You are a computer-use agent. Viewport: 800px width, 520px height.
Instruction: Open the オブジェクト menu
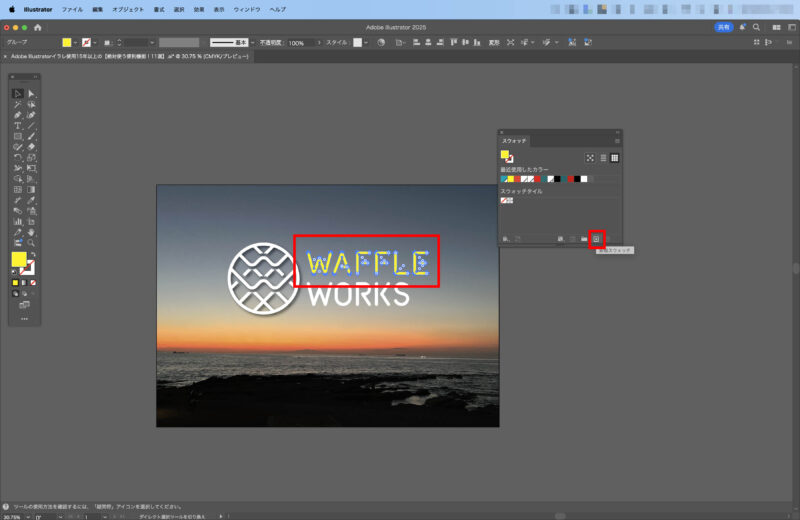(128, 8)
